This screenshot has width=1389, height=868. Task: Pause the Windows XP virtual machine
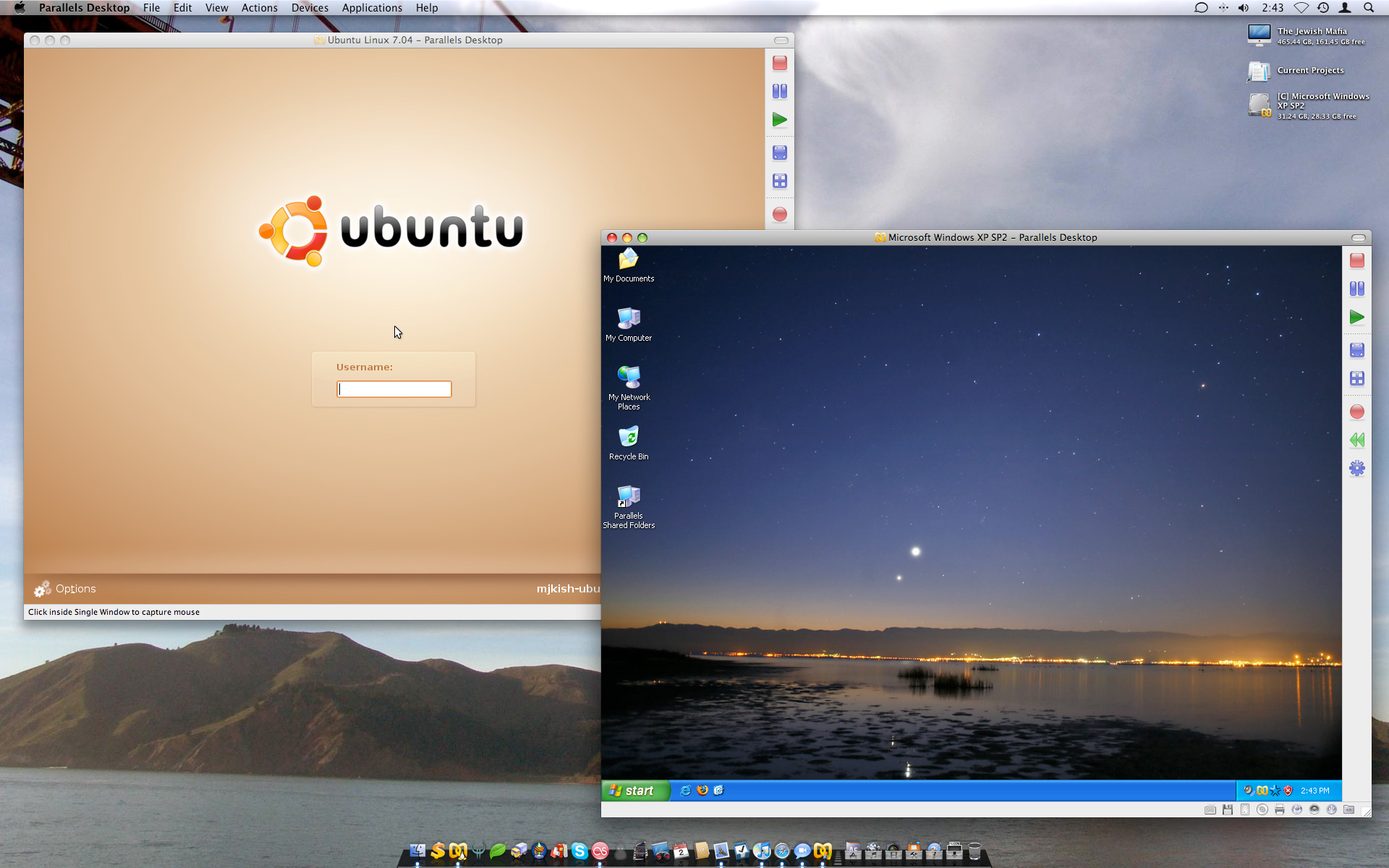click(x=1356, y=289)
